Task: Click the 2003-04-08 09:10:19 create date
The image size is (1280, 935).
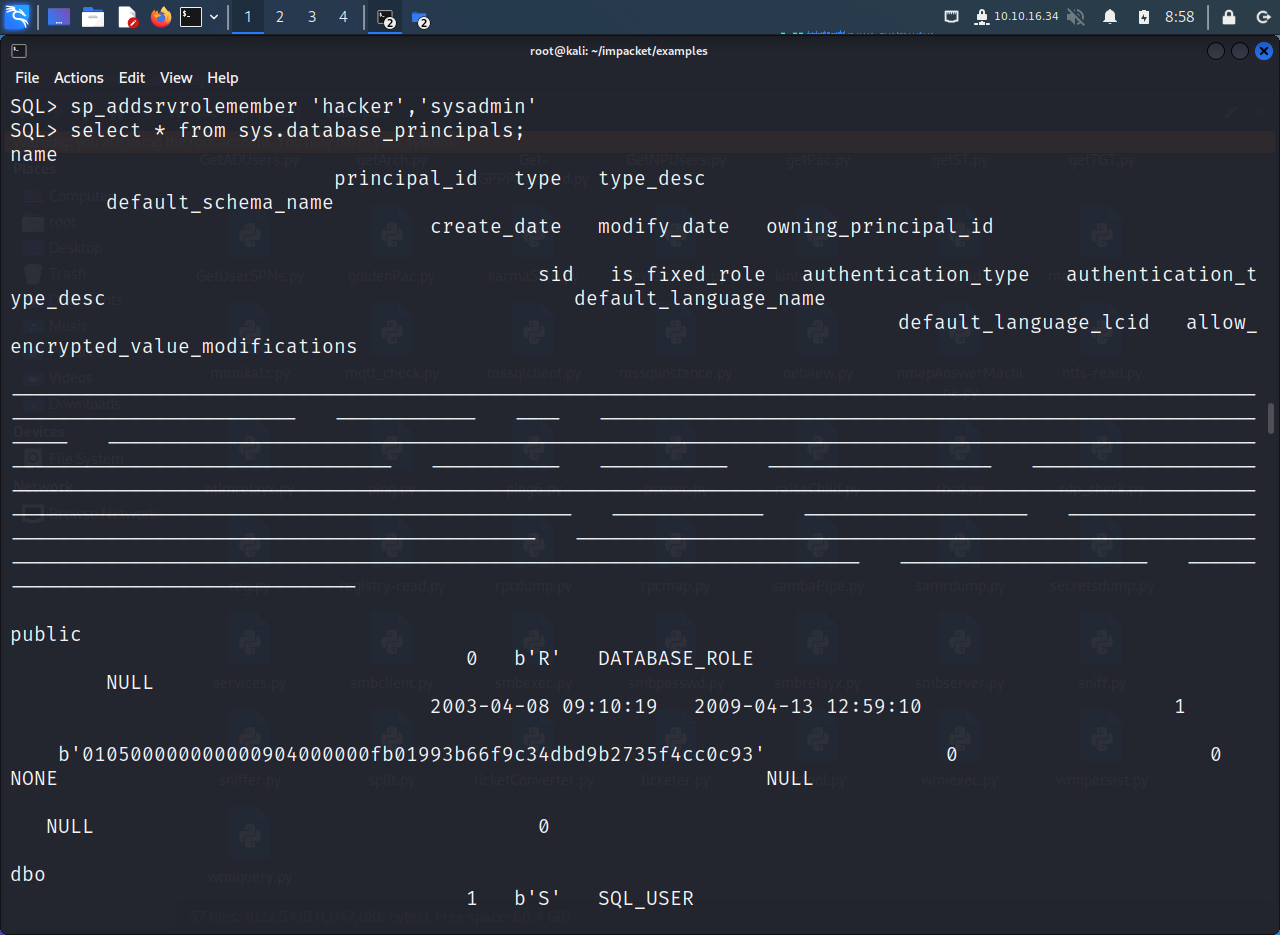Action: click(544, 706)
